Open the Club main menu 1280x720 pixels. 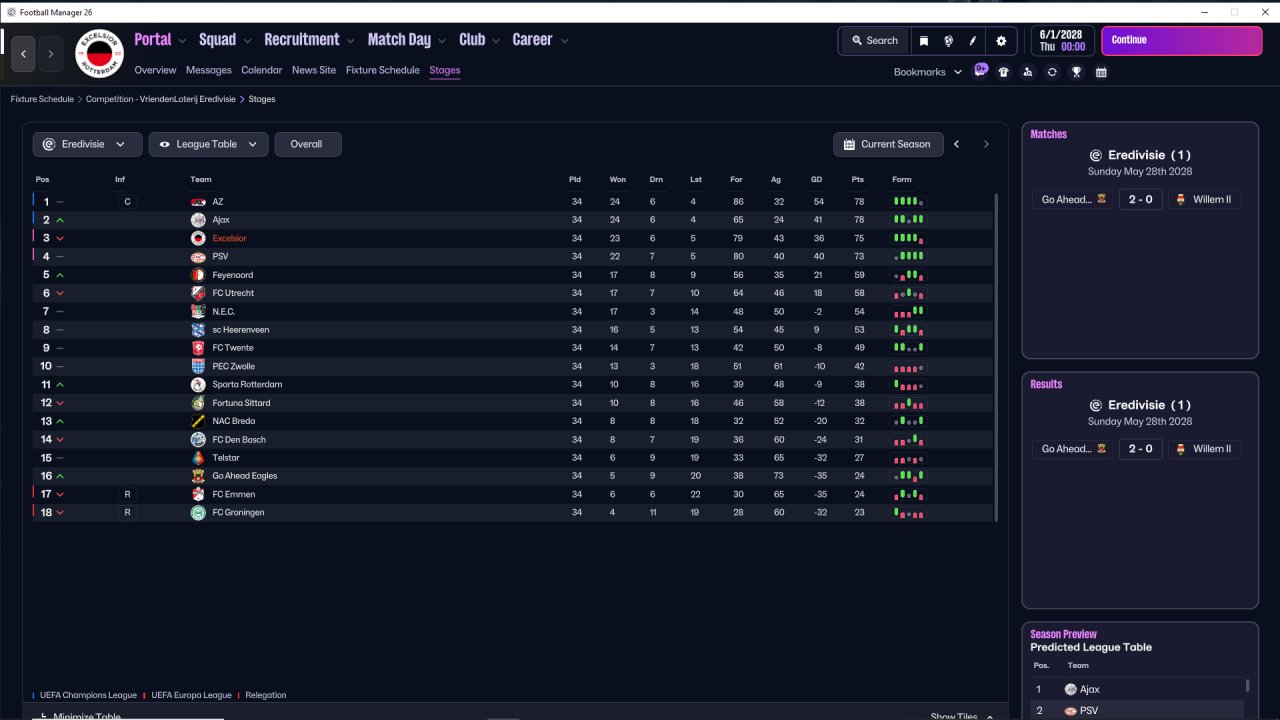pos(472,40)
